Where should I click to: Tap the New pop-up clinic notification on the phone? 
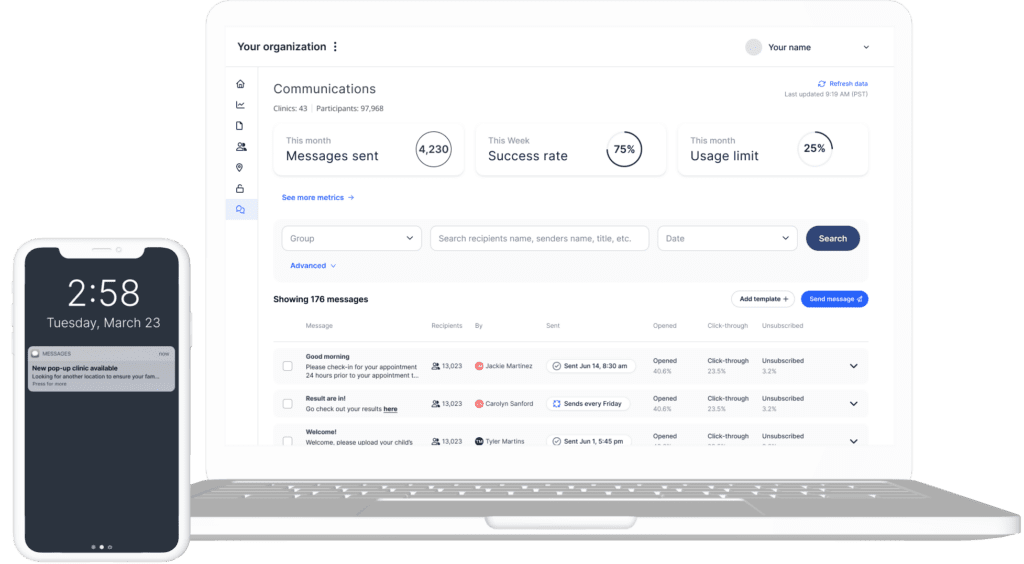coord(101,369)
